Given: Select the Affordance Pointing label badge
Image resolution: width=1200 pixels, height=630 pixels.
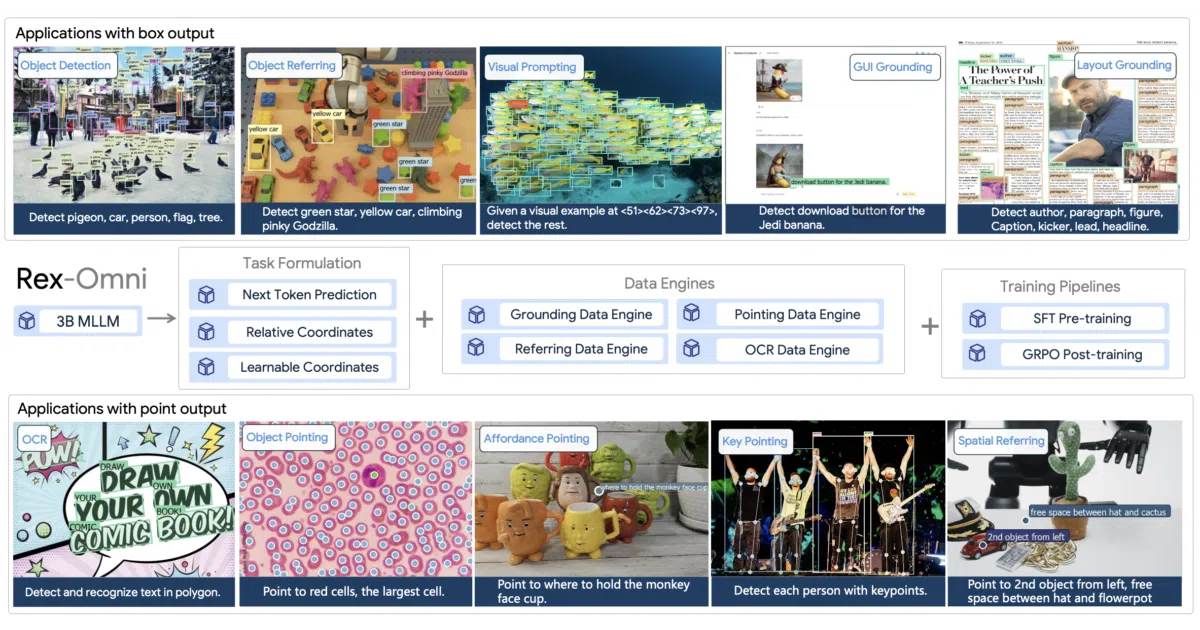Looking at the screenshot, I should 537,438.
